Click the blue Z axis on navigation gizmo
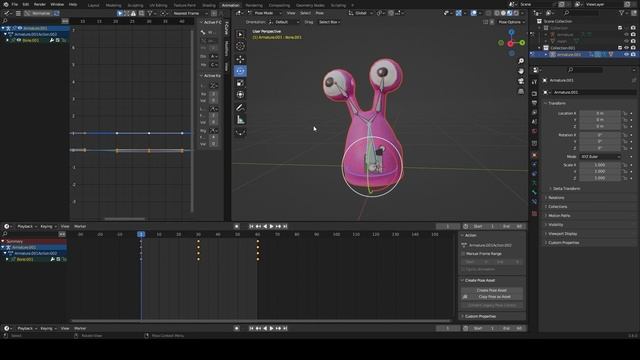Viewport: 640px width, 360px height. click(511, 32)
